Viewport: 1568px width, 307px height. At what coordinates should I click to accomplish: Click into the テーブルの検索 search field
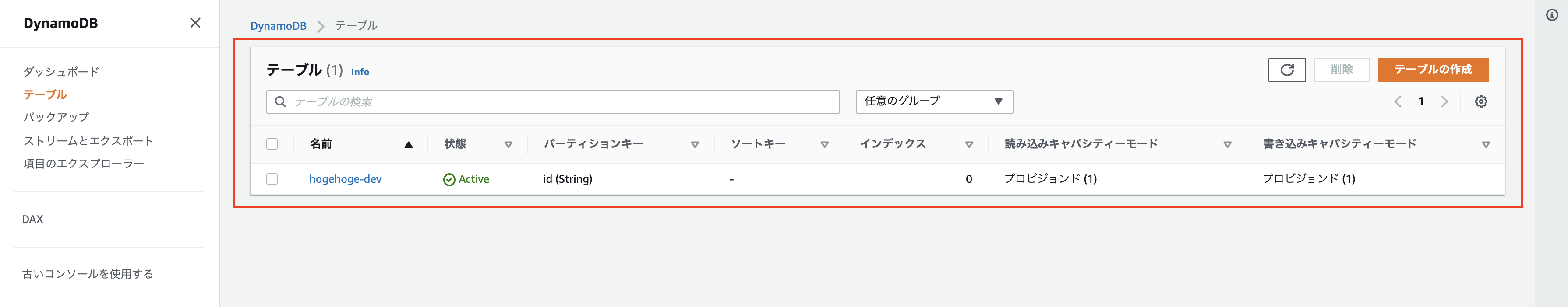[x=560, y=101]
